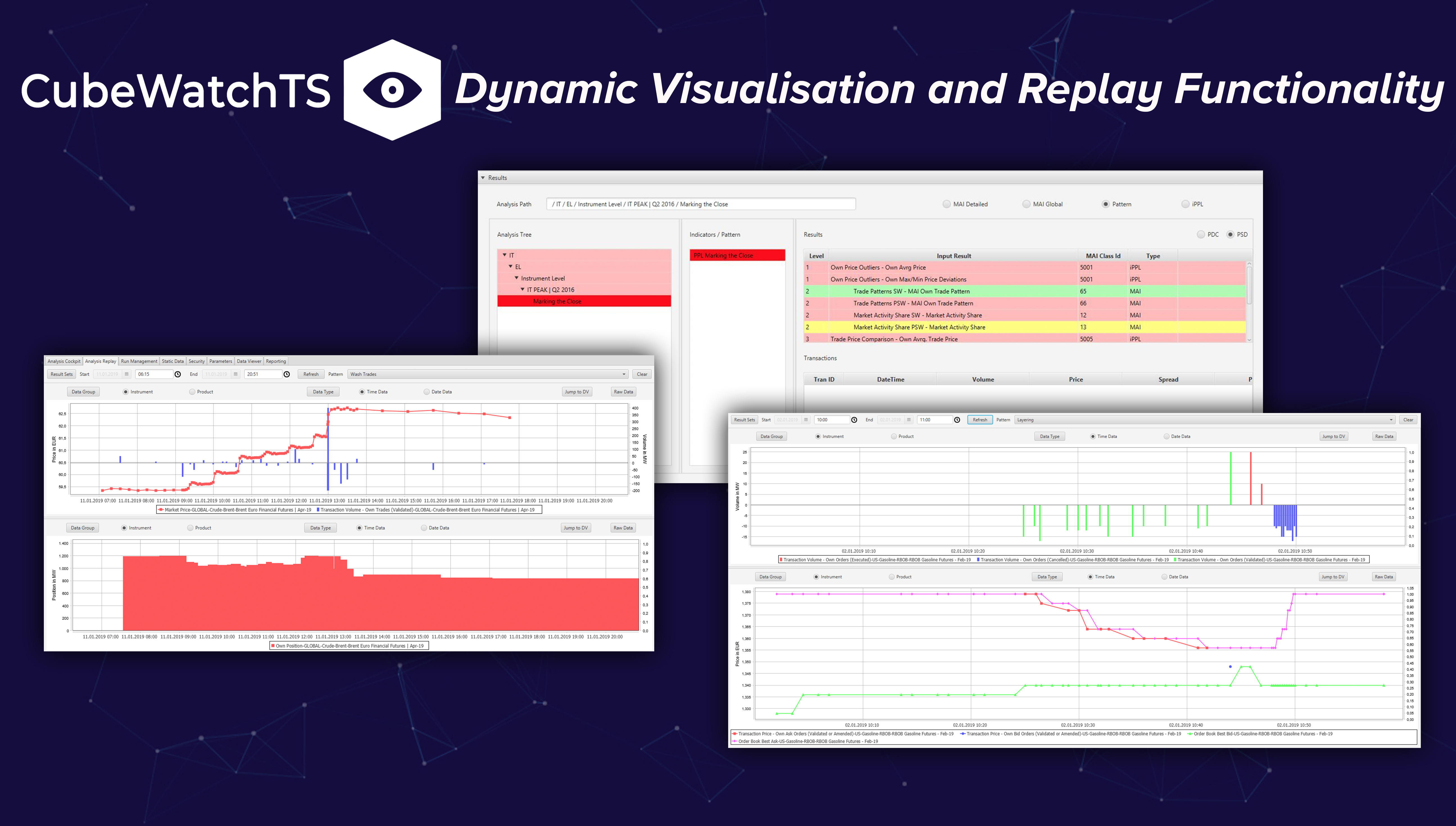Collapse the Instrument Level tree node
This screenshot has height=826, width=1456.
tap(517, 278)
